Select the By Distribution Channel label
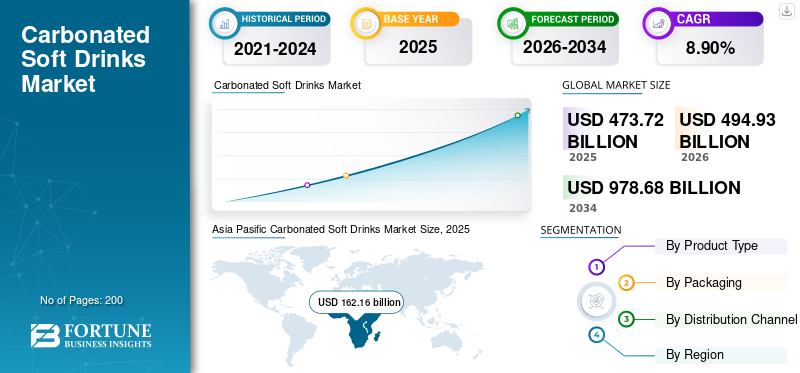The image size is (800, 373). [x=731, y=319]
